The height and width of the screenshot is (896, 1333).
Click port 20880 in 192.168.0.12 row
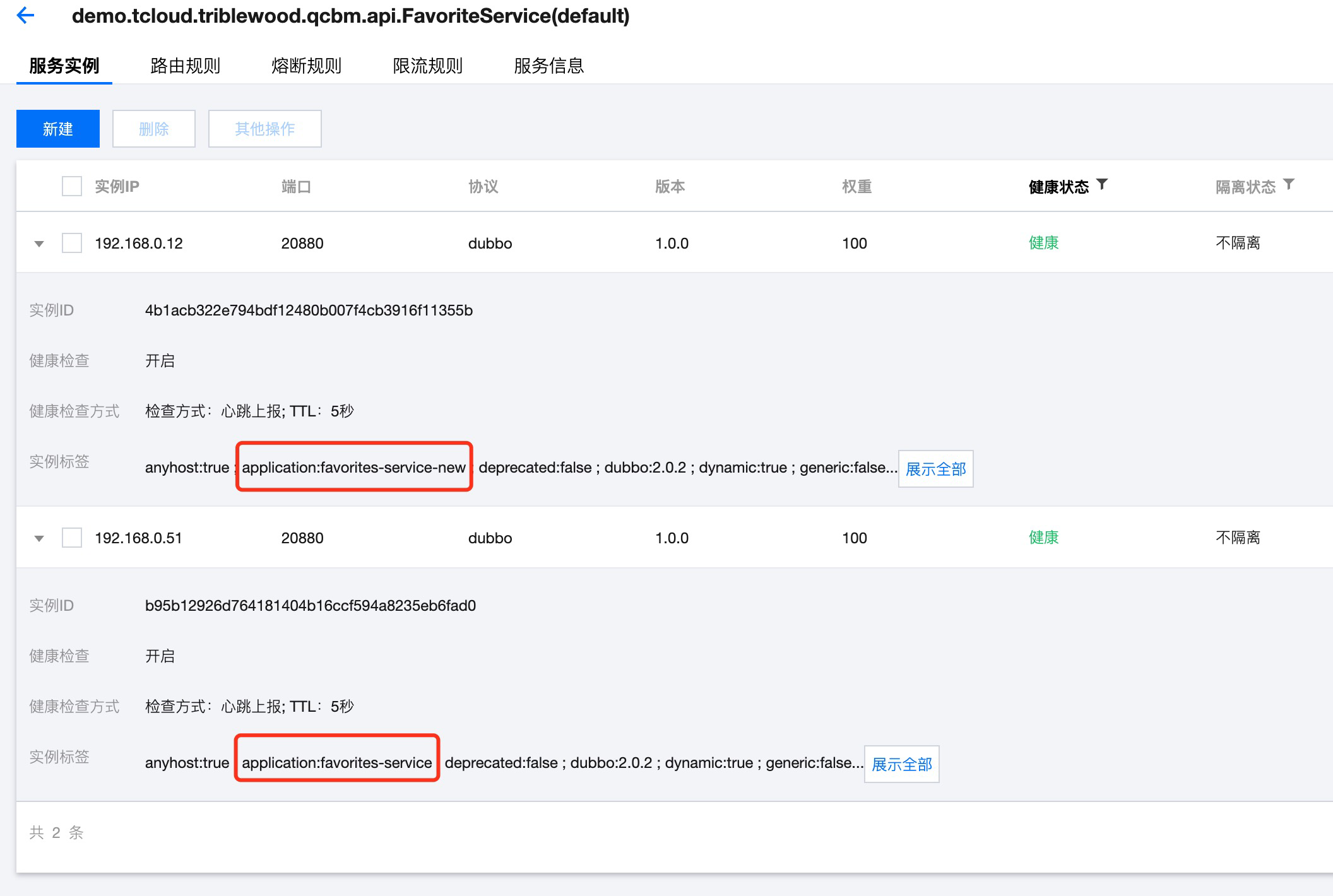pos(302,244)
